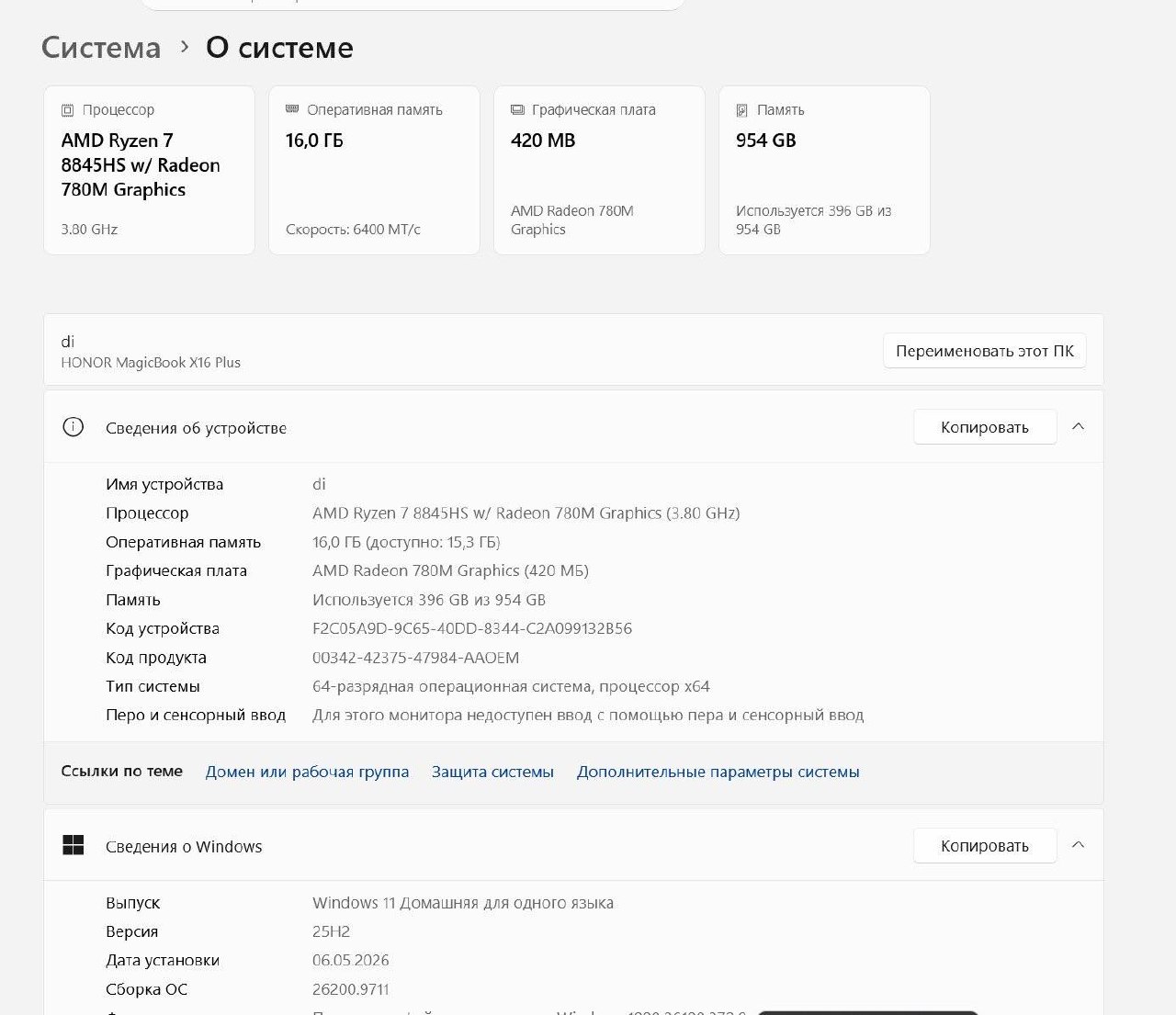Collapse the Сведения об устройстве section

pyautogui.click(x=1079, y=427)
